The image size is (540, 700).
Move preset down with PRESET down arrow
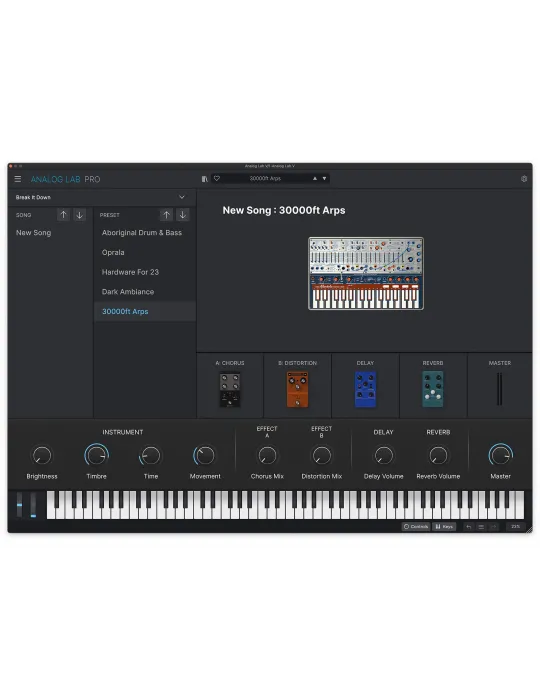click(183, 215)
